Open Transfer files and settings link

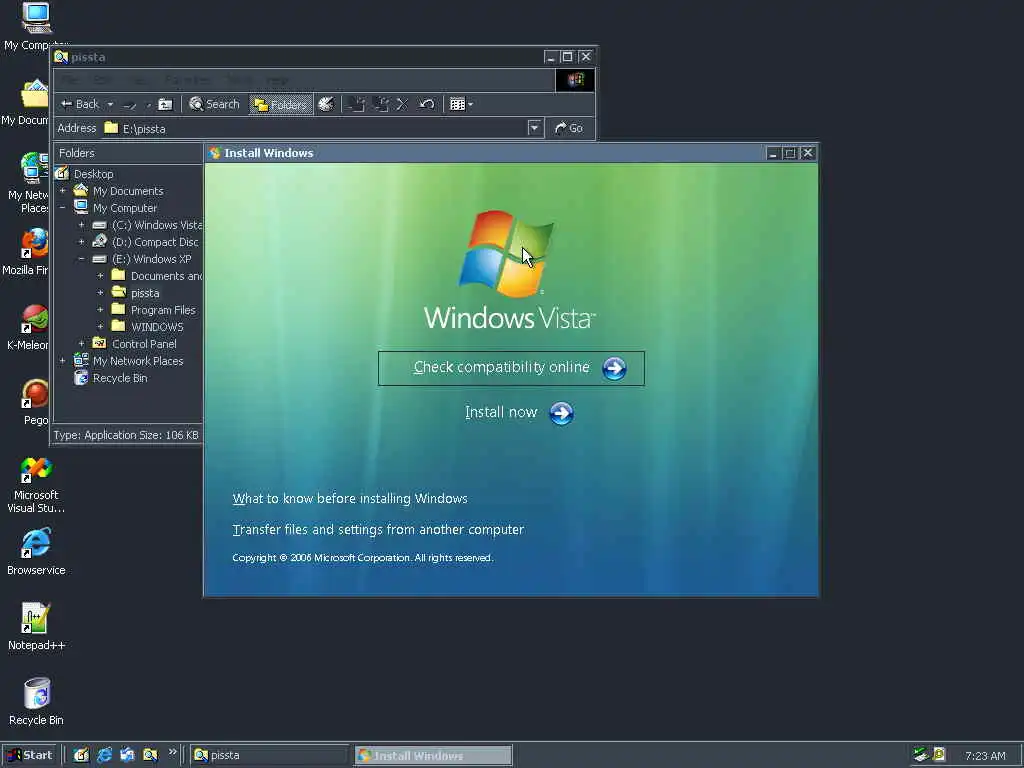point(378,529)
